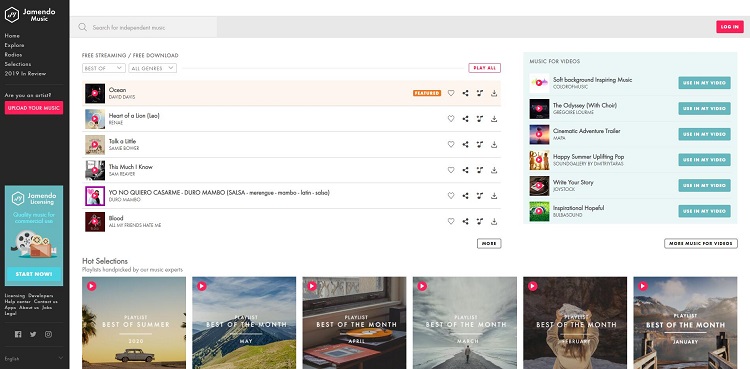Share Heart of a Lion (Leo)
750x369 pixels.
(x=465, y=119)
